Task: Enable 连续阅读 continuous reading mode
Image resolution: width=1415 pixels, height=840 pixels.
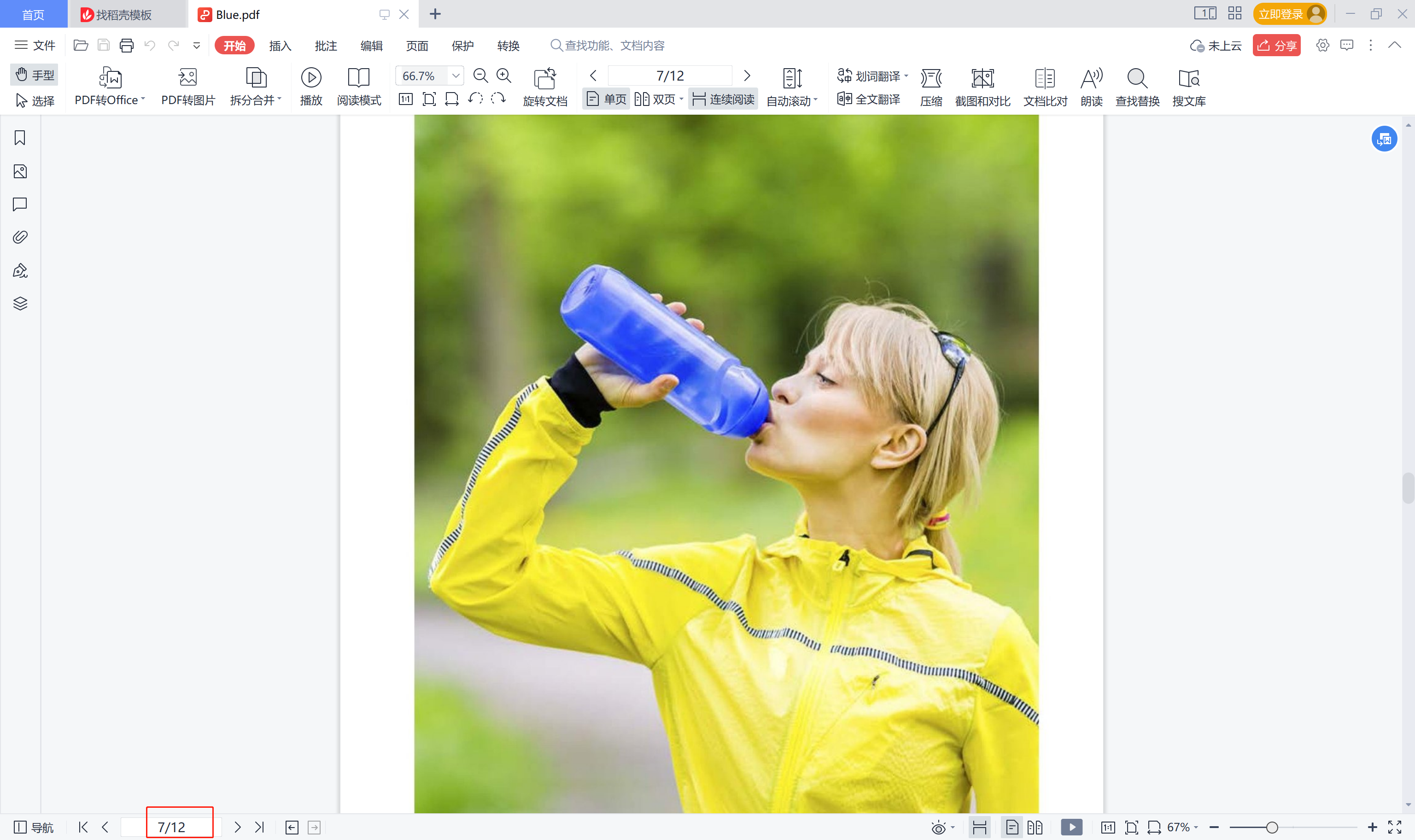Action: 722,98
